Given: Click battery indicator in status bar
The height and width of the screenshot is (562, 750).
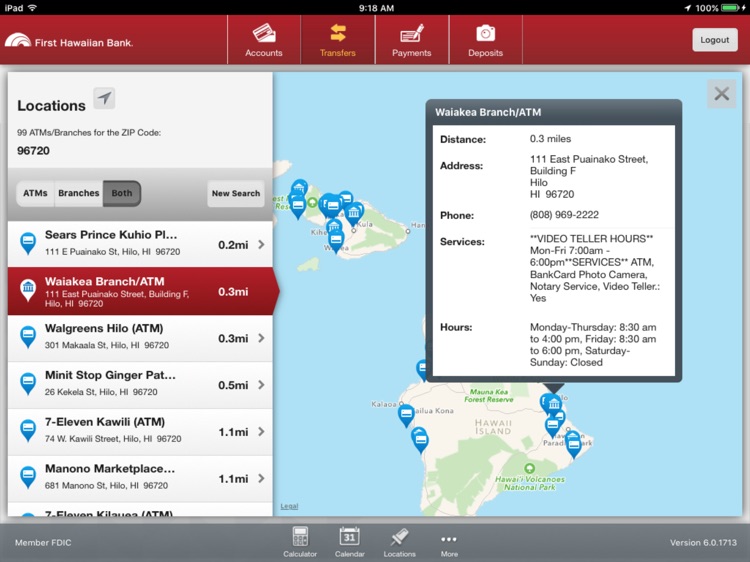Looking at the screenshot, I should pyautogui.click(x=731, y=8).
